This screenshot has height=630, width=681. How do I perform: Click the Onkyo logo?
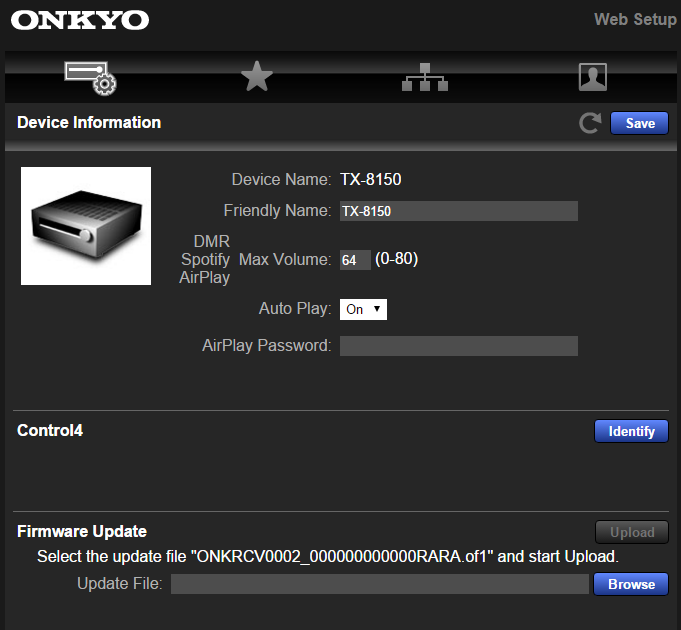(80, 20)
